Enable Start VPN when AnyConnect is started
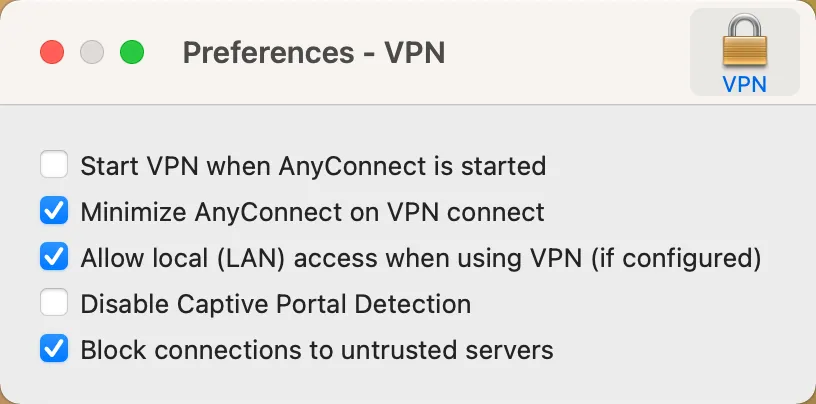The image size is (816, 404). pos(54,165)
